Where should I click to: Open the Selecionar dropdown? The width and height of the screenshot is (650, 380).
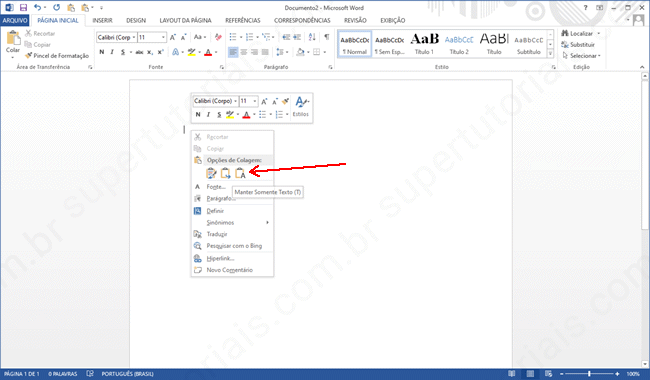581,56
